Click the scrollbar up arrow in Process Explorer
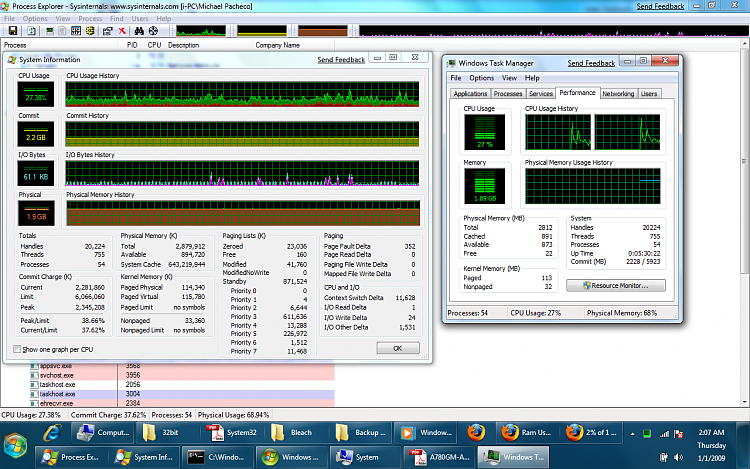This screenshot has width=750, height=469. pos(744,44)
